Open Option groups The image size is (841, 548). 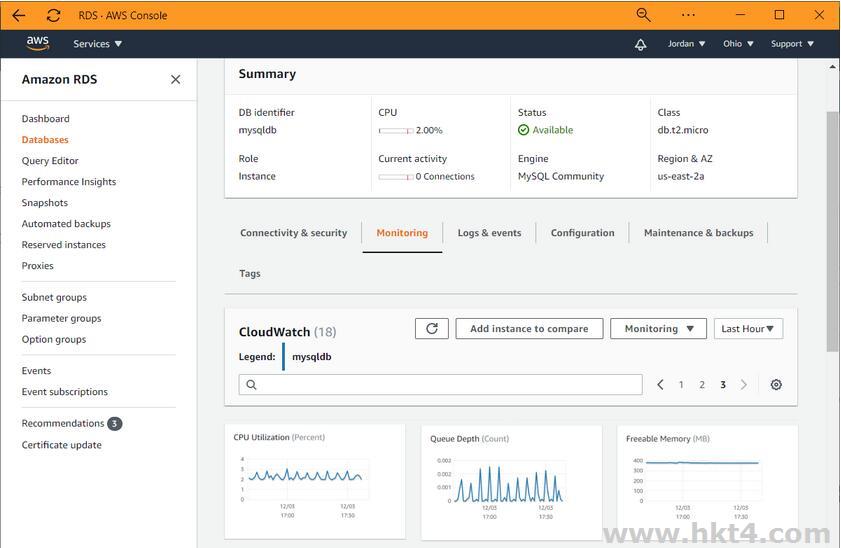tap(54, 339)
